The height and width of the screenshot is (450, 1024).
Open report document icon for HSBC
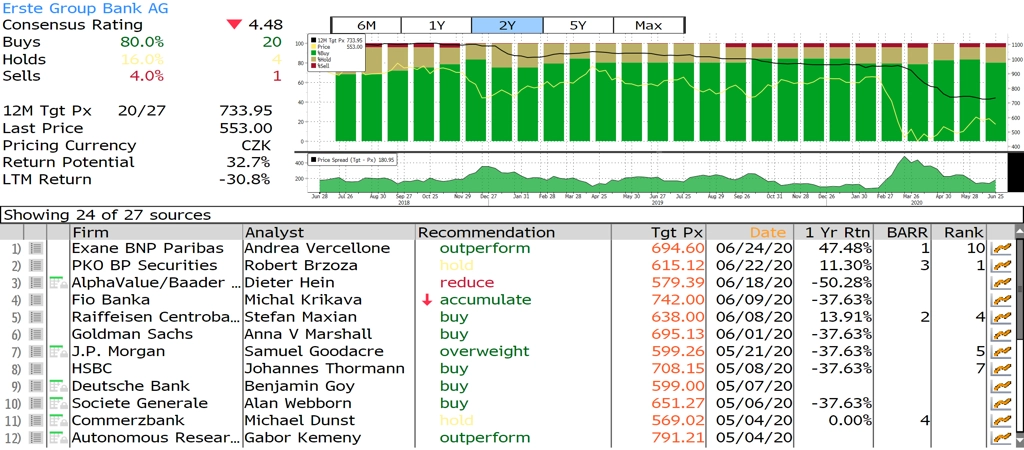35,369
